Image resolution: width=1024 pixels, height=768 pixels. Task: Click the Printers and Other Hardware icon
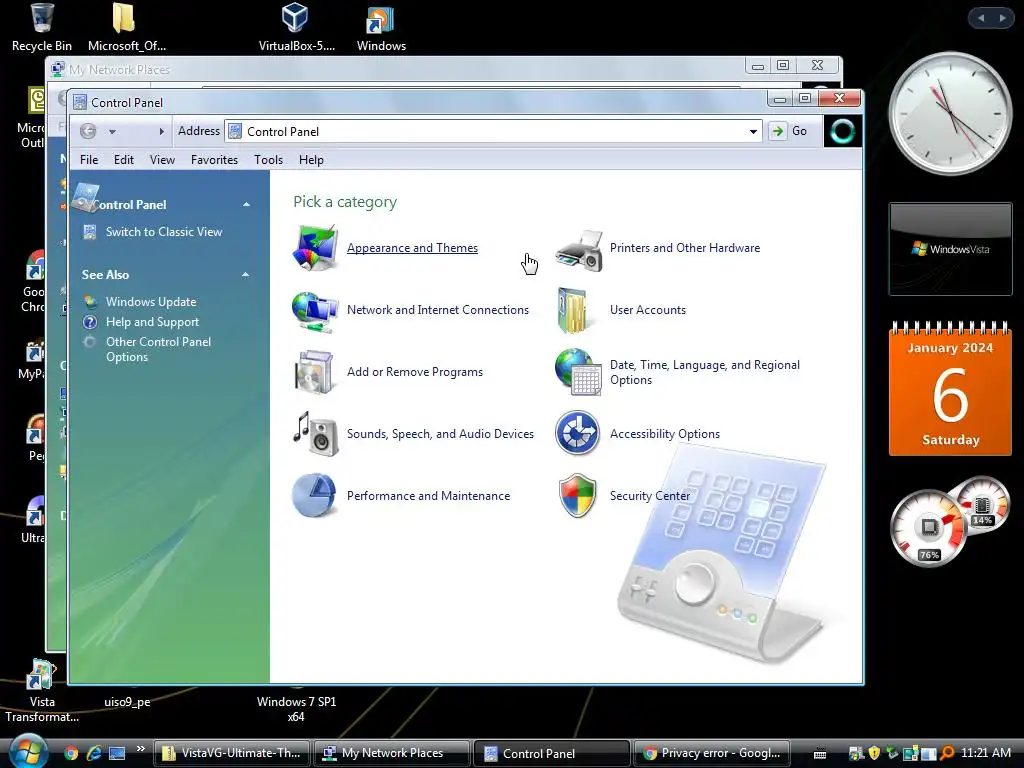[x=579, y=250]
